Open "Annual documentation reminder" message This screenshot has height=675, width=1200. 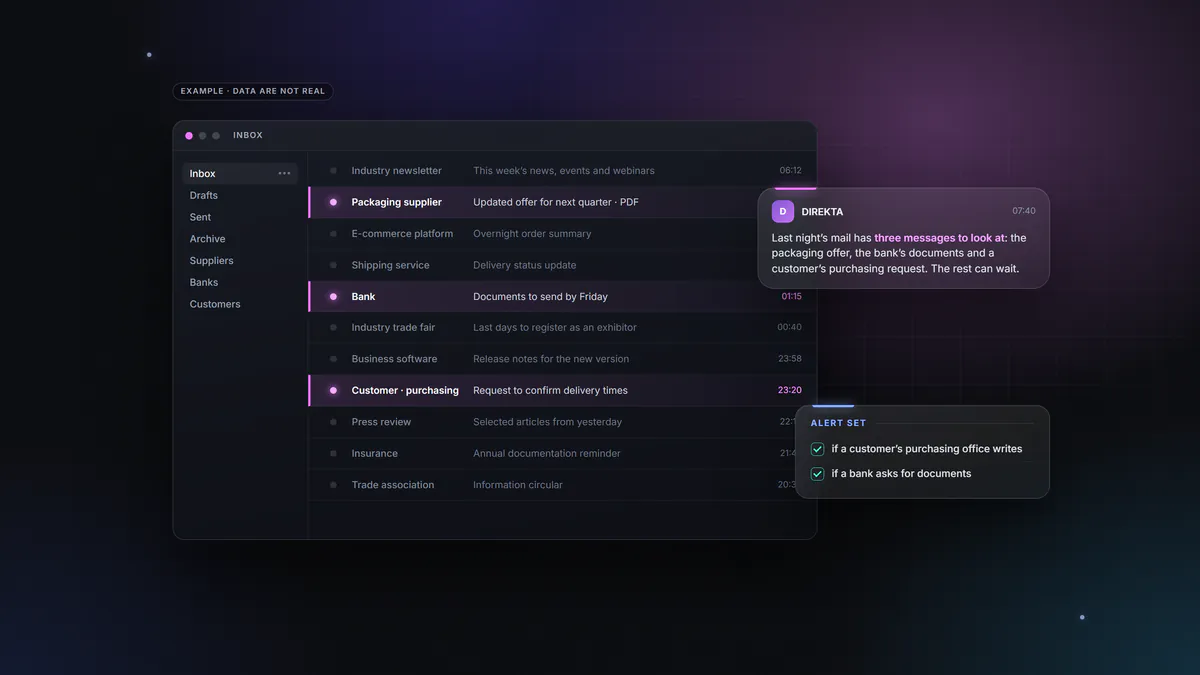coord(562,454)
